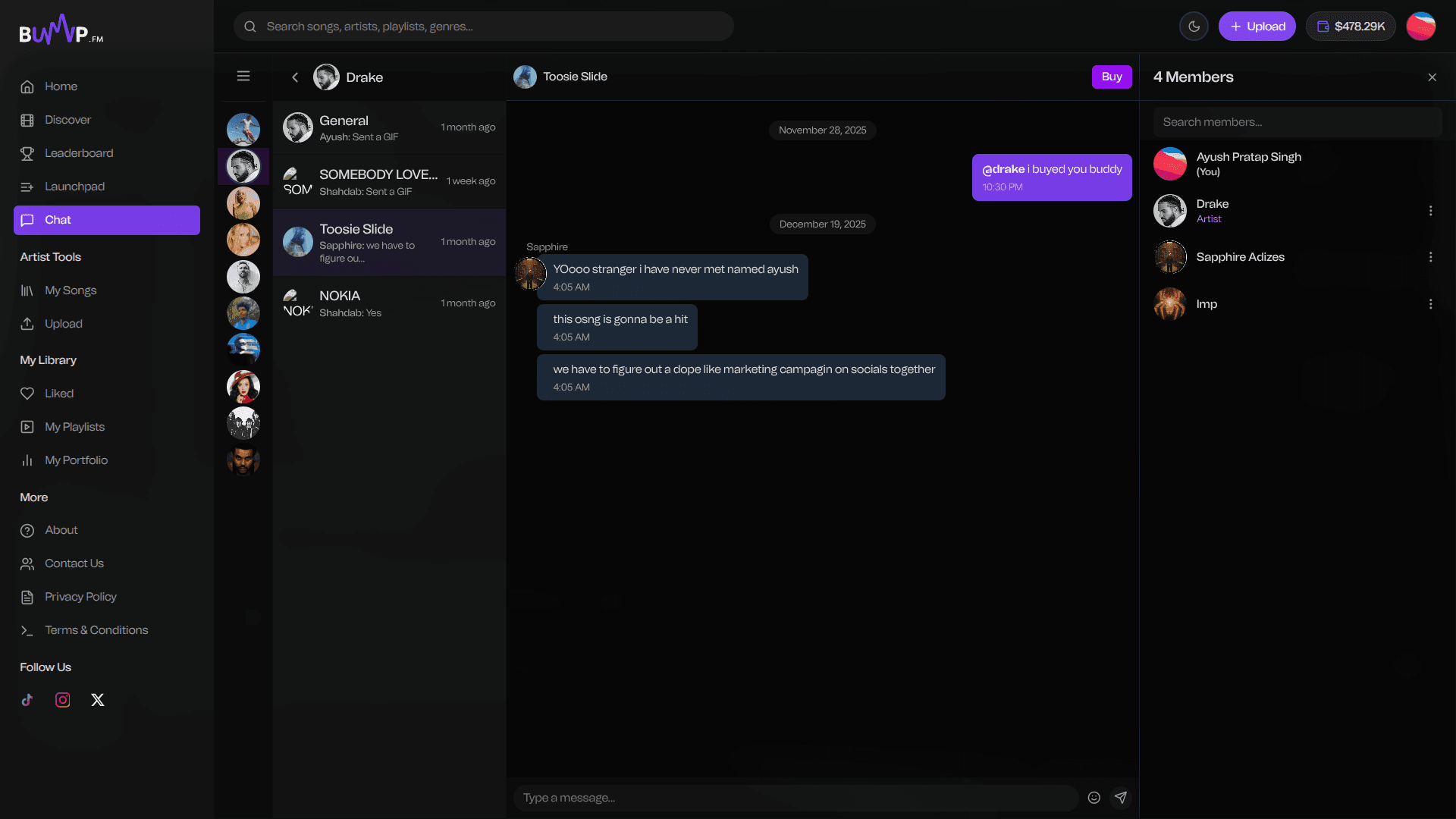This screenshot has width=1456, height=819.
Task: Open the emoji picker in the message bar
Action: [1094, 797]
